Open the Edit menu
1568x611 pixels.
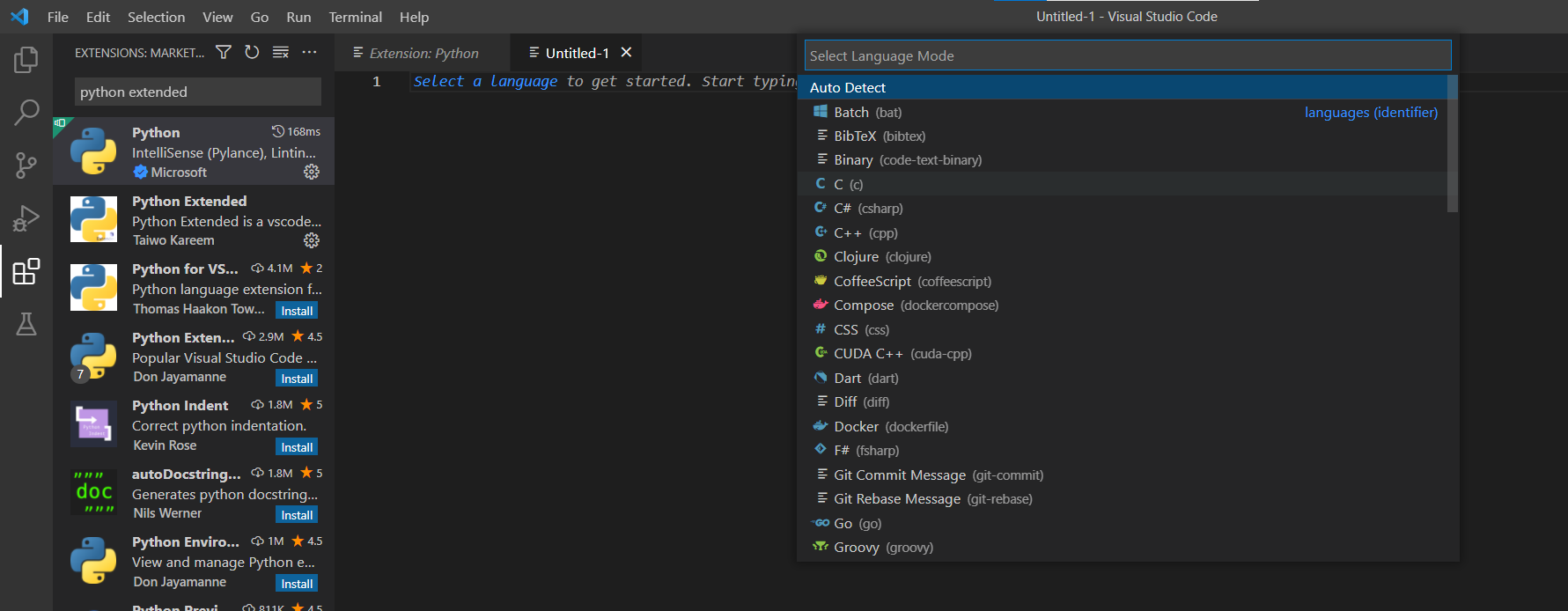point(98,17)
